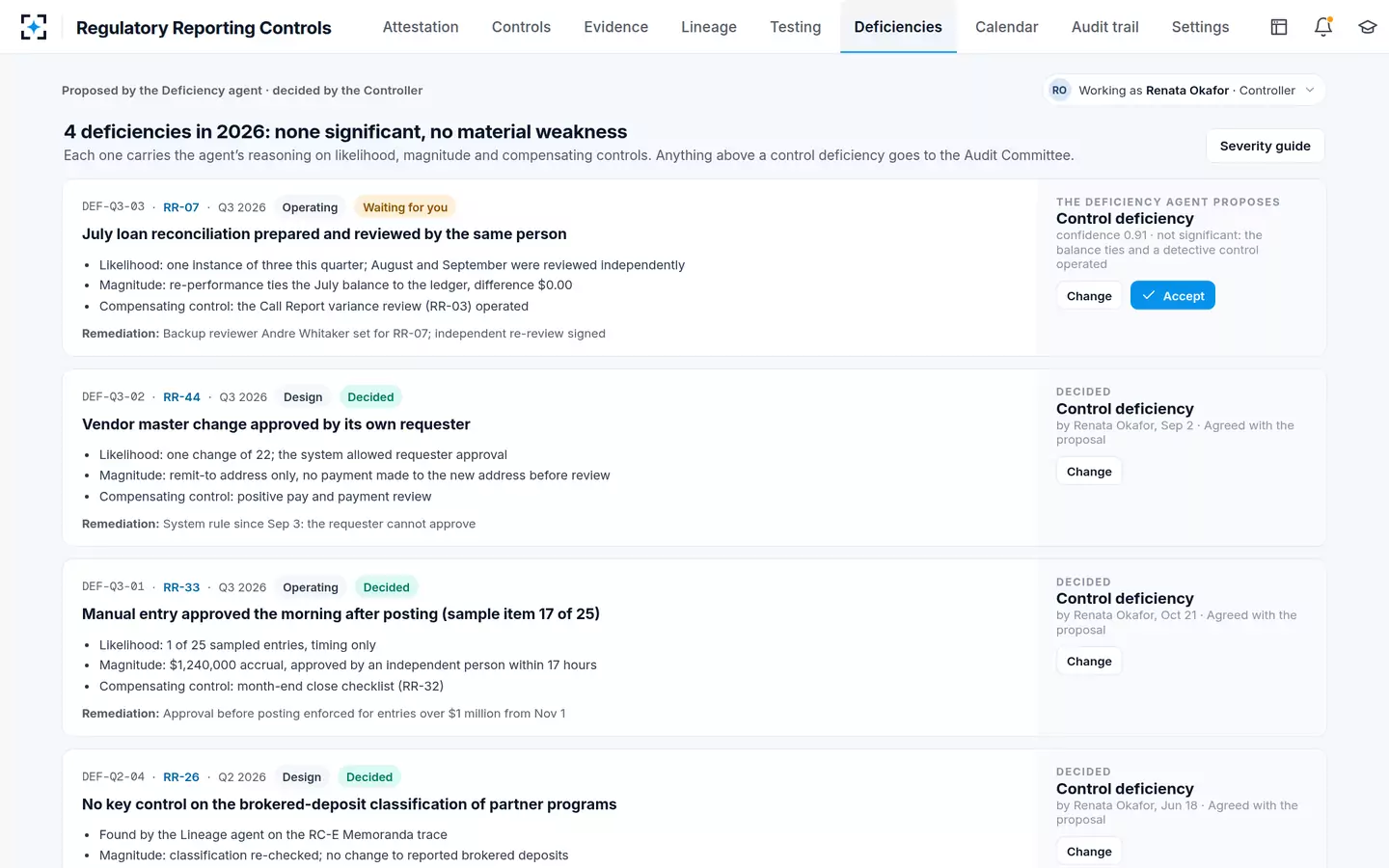
Task: Click the July loan reconciliation deficiency title
Action: 324,234
